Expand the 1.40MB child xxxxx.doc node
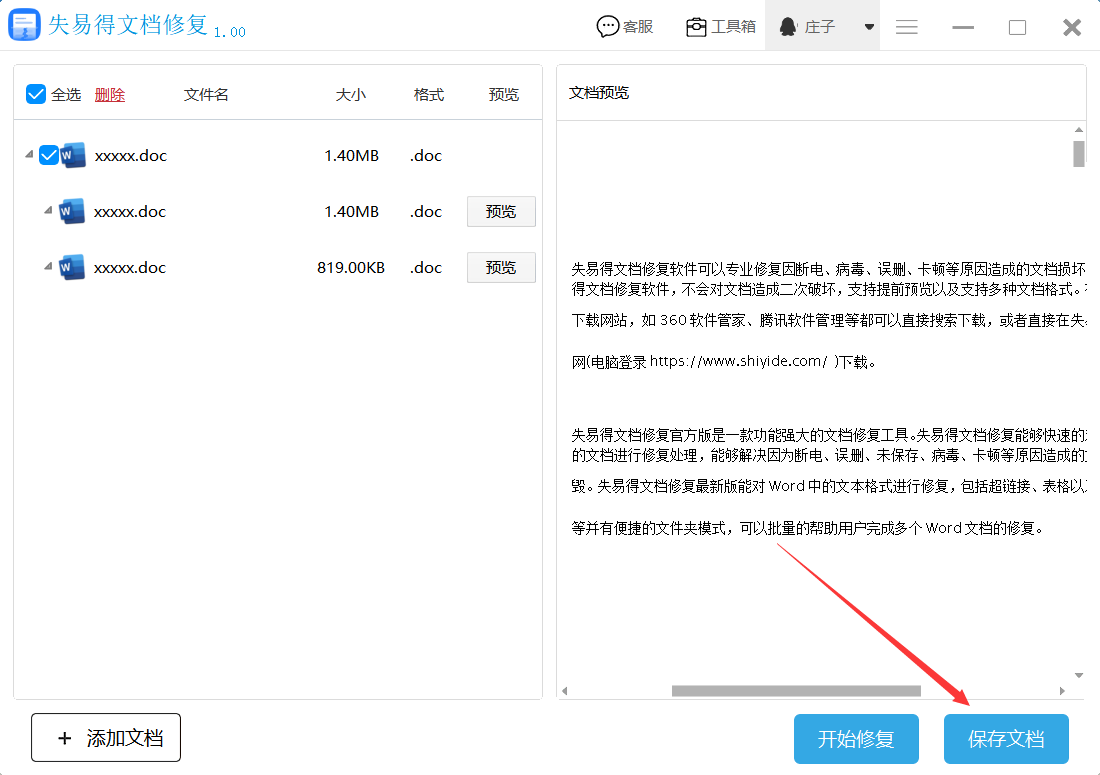This screenshot has height=775, width=1100. click(48, 210)
